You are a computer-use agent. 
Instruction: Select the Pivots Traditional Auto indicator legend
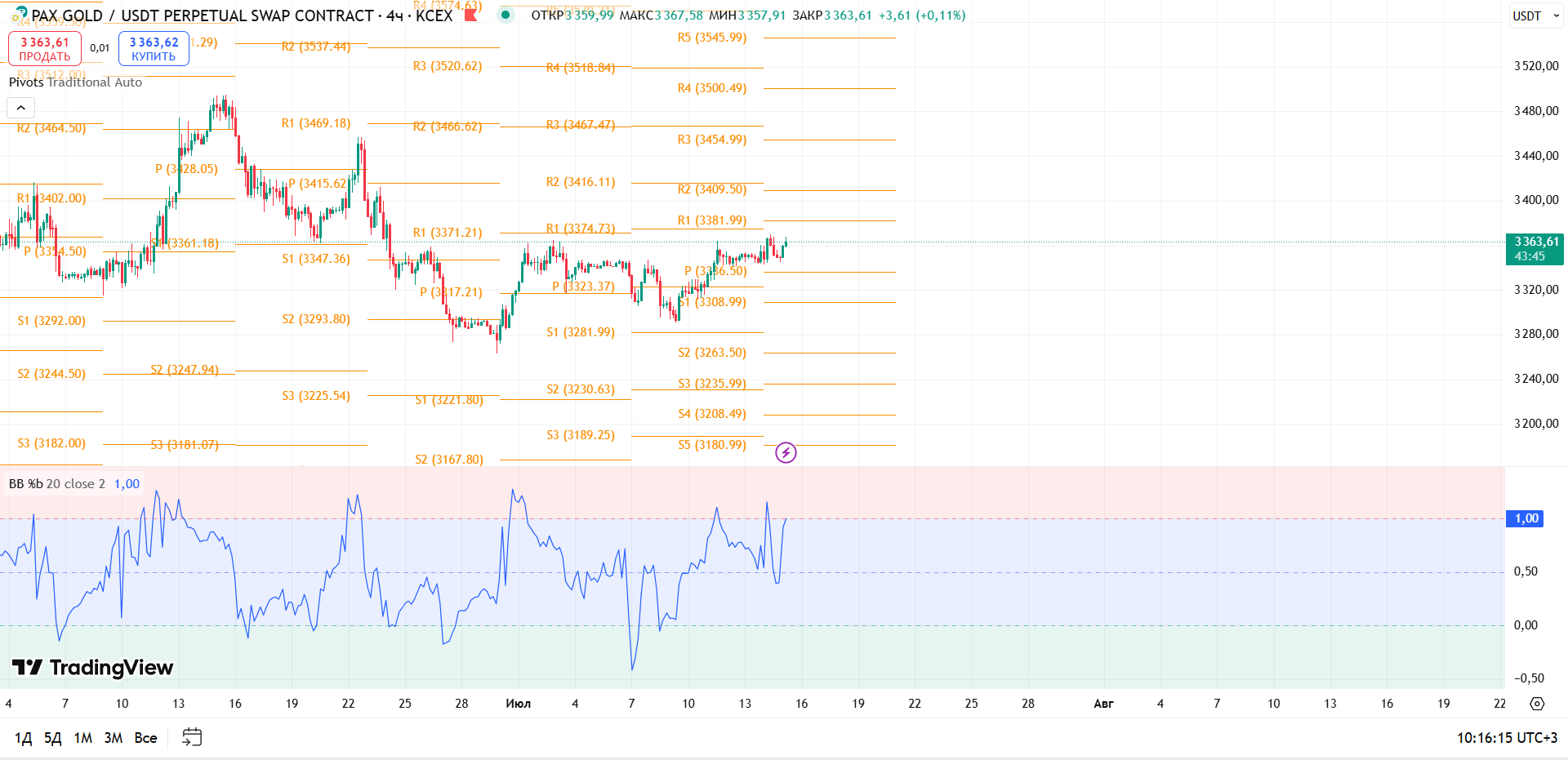(75, 82)
